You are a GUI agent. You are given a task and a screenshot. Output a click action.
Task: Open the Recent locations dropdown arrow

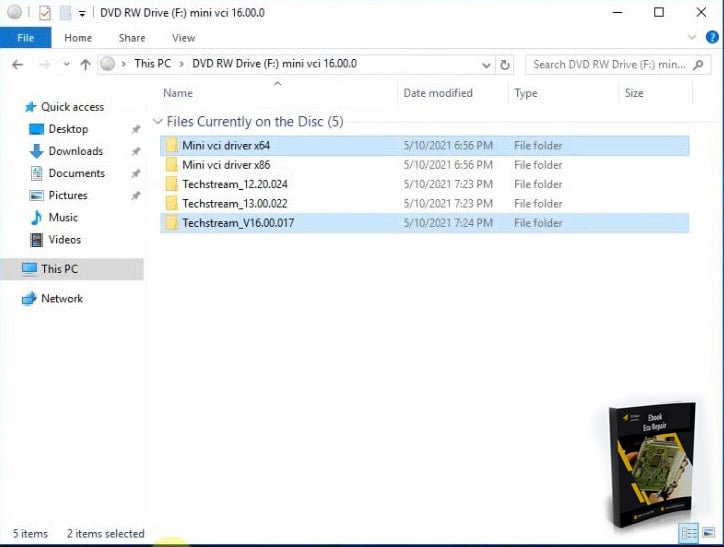coord(66,64)
